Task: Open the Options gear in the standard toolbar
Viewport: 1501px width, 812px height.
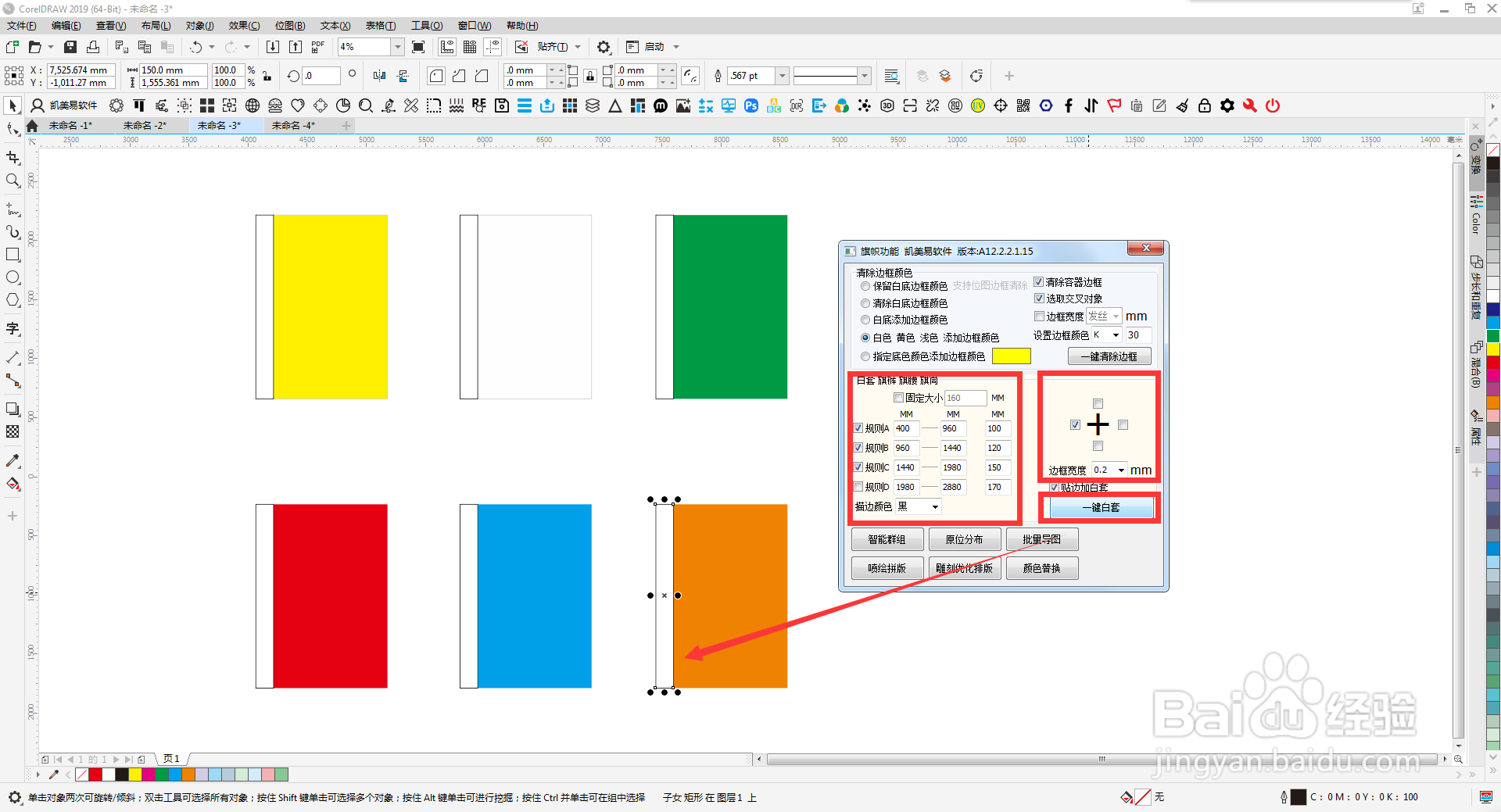Action: tap(604, 47)
